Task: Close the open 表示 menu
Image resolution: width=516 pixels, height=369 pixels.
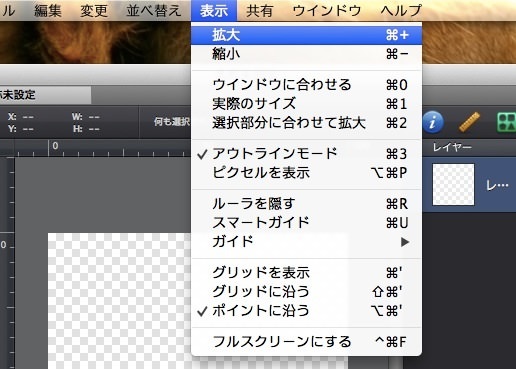Action: (x=214, y=11)
